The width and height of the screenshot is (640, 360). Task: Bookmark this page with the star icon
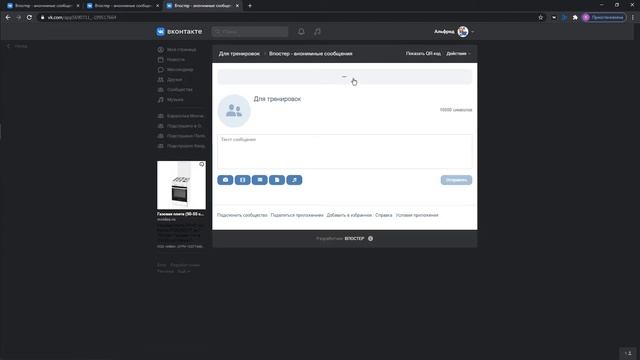541,18
